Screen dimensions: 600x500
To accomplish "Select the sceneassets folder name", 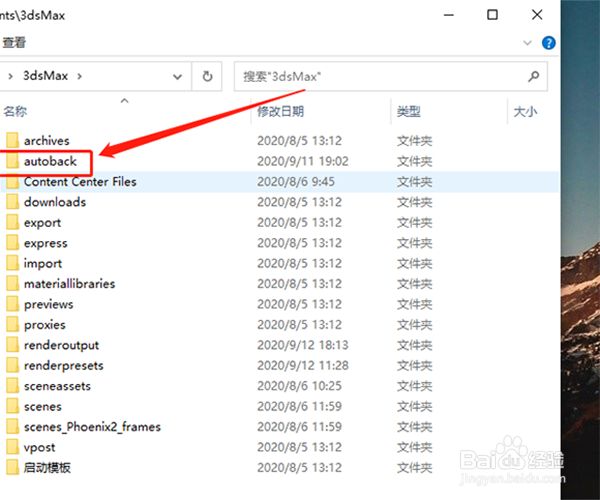I will coord(57,386).
